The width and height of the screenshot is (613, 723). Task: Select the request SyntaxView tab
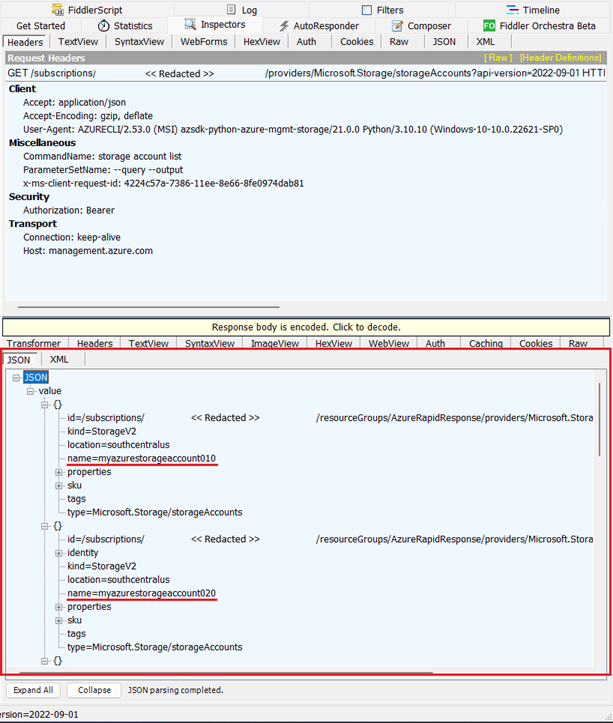pos(139,41)
